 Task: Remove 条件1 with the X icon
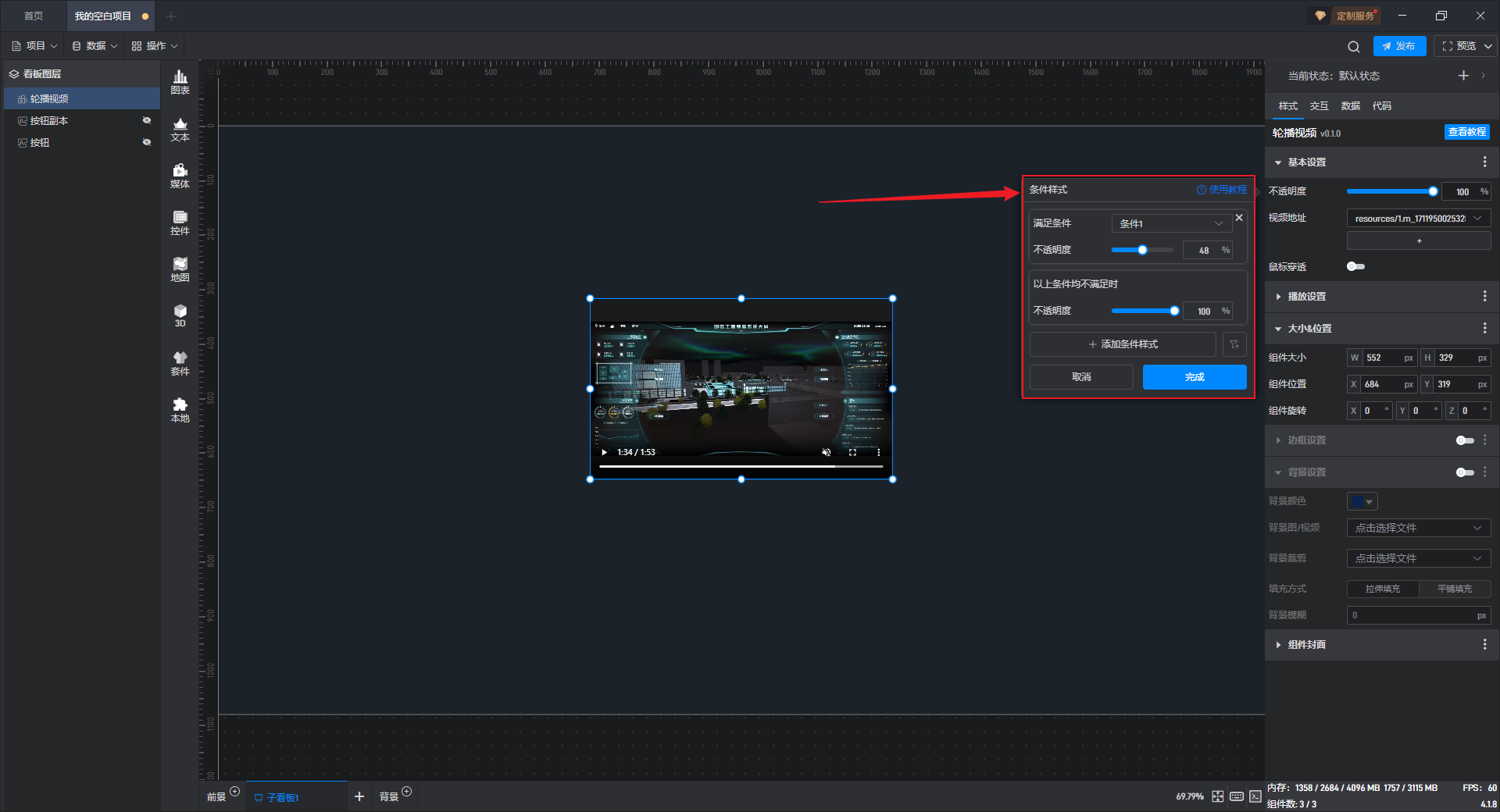[1239, 218]
